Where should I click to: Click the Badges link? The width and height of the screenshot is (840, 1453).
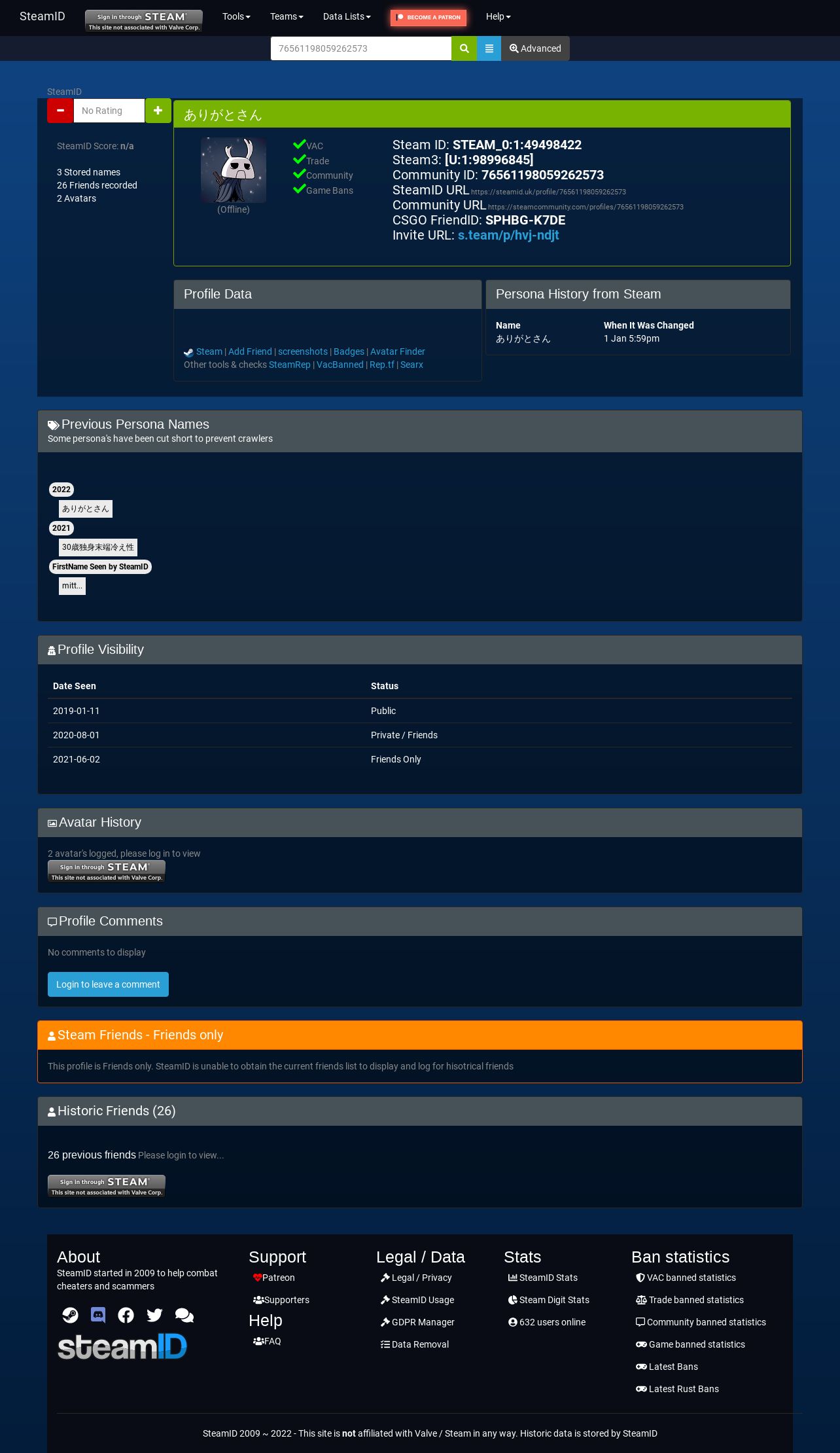(x=349, y=351)
